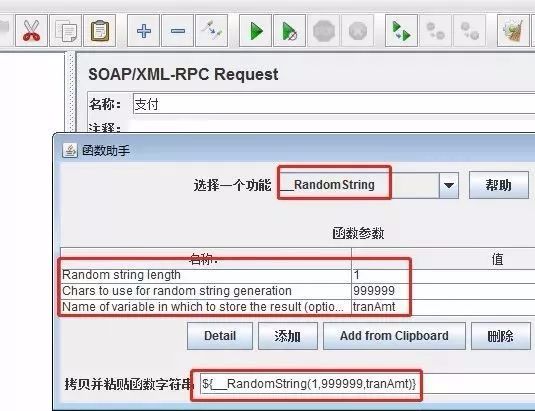Image resolution: width=535 pixels, height=411 pixels.
Task: Select the tranAmt variable value cell
Action: click(x=443, y=307)
